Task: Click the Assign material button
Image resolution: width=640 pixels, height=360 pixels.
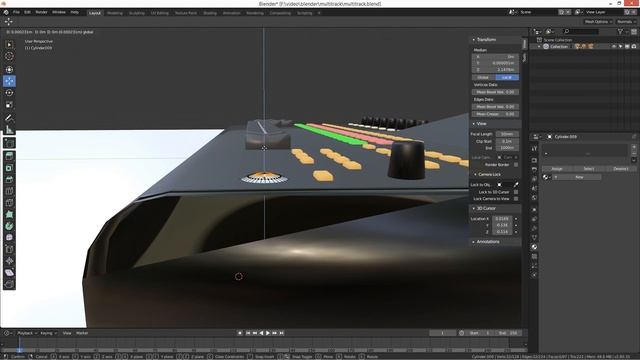Action: click(x=557, y=169)
